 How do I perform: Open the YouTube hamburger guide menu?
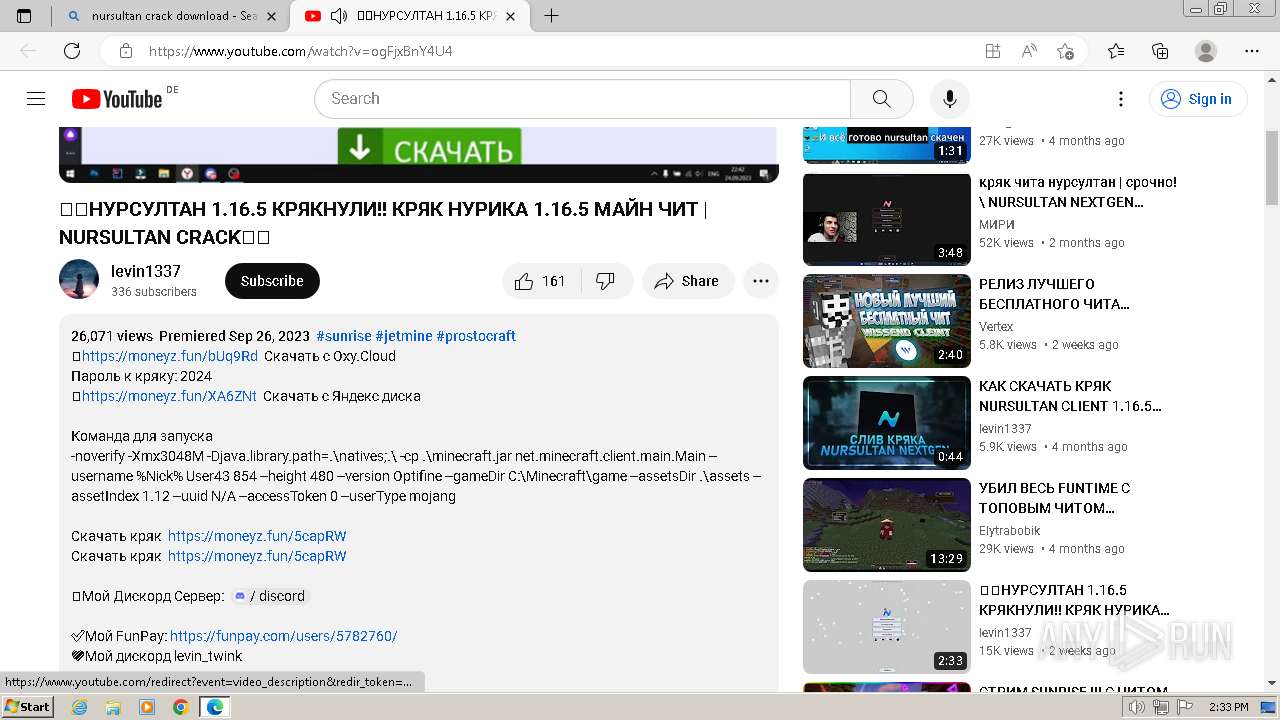(36, 98)
